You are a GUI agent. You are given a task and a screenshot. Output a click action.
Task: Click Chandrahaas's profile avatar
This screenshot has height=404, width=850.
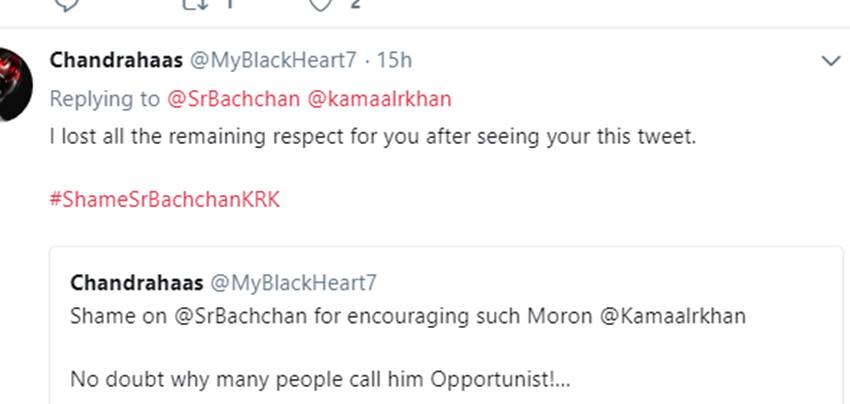pos(16,84)
